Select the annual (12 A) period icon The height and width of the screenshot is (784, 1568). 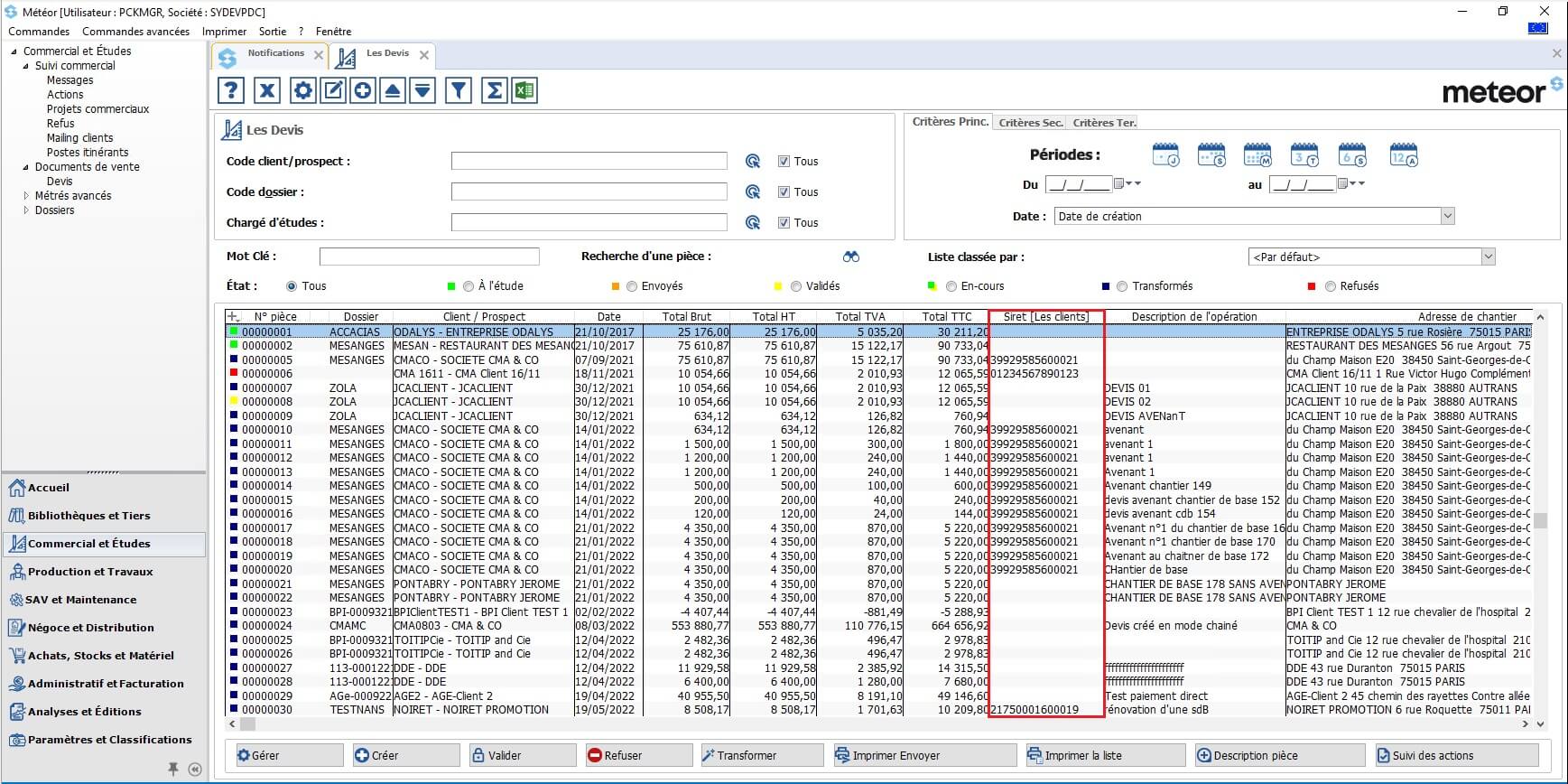pyautogui.click(x=1404, y=155)
